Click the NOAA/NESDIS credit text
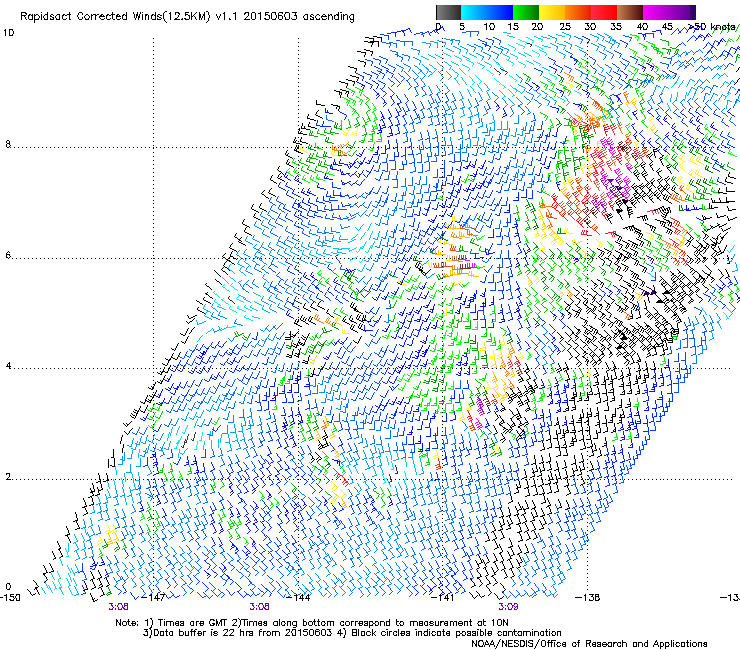 pos(589,644)
